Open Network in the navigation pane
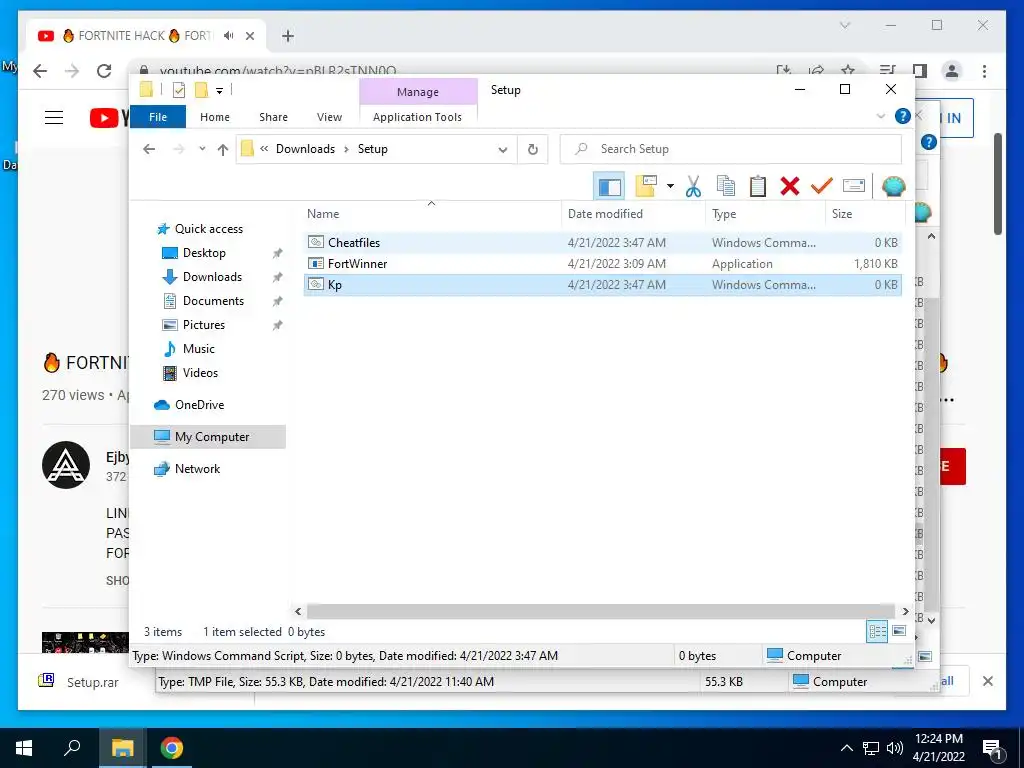This screenshot has height=768, width=1024. 187,469
